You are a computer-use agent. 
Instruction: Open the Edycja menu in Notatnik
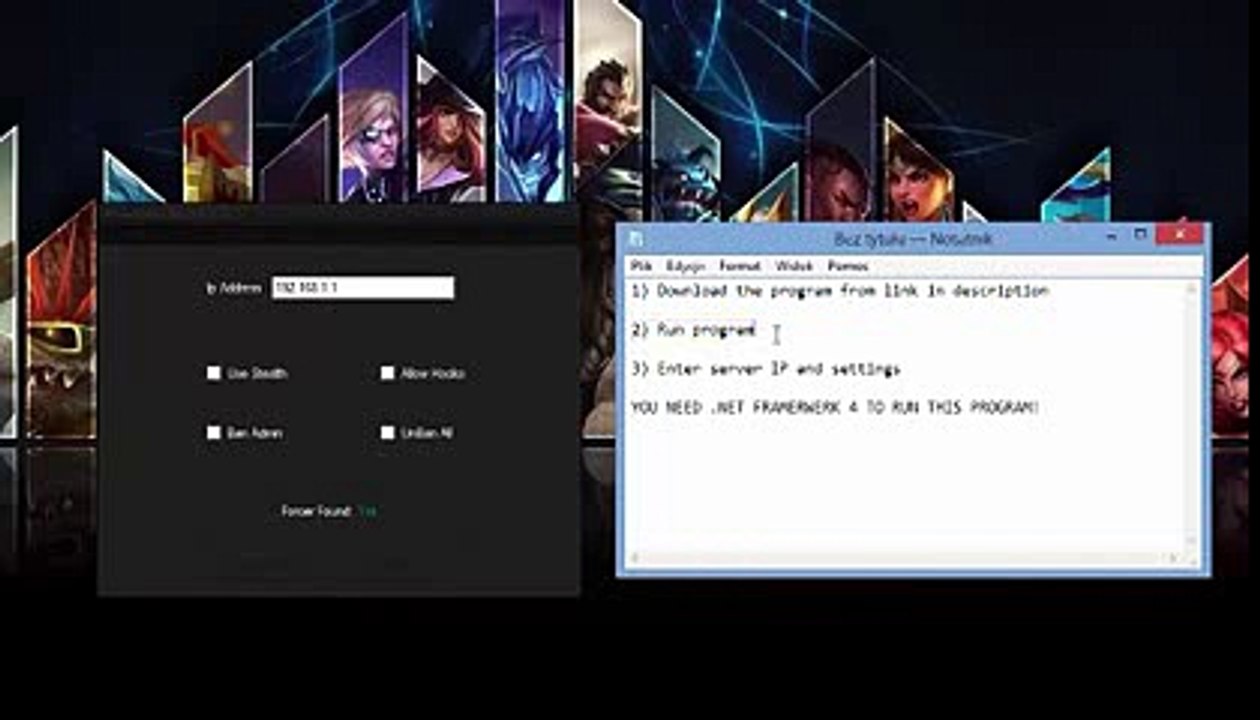point(685,266)
